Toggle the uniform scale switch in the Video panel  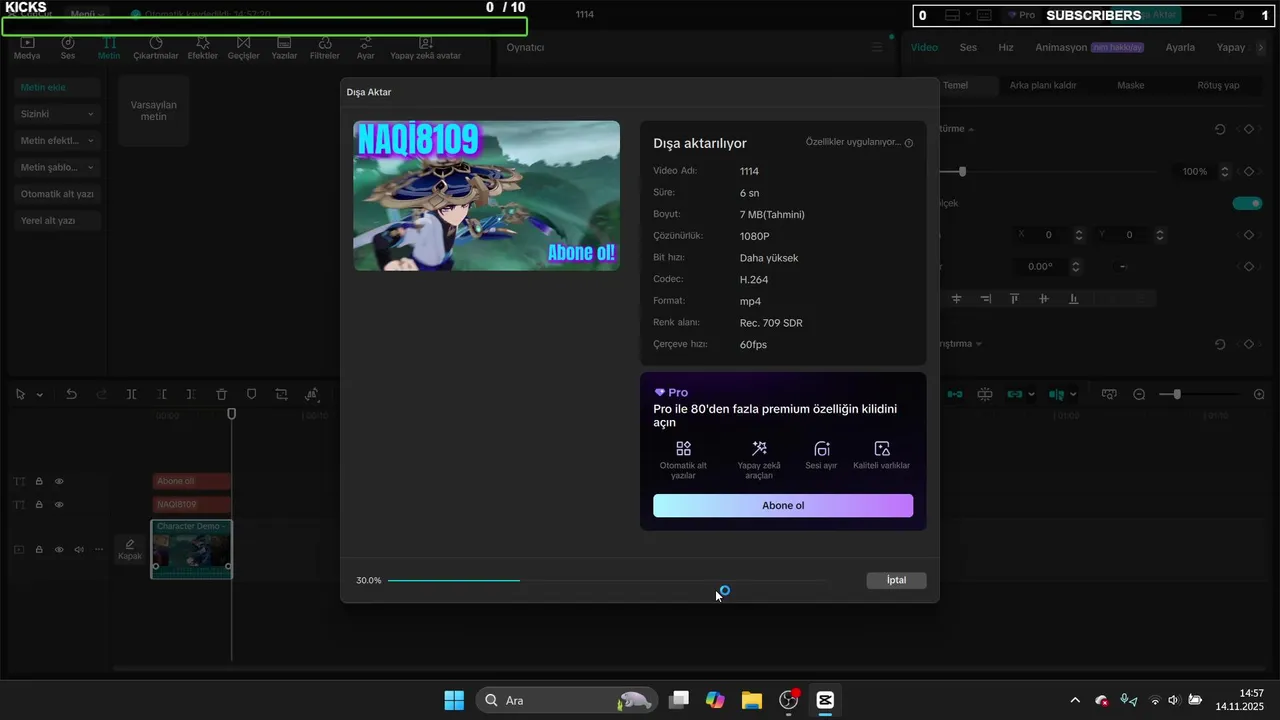tap(1247, 203)
